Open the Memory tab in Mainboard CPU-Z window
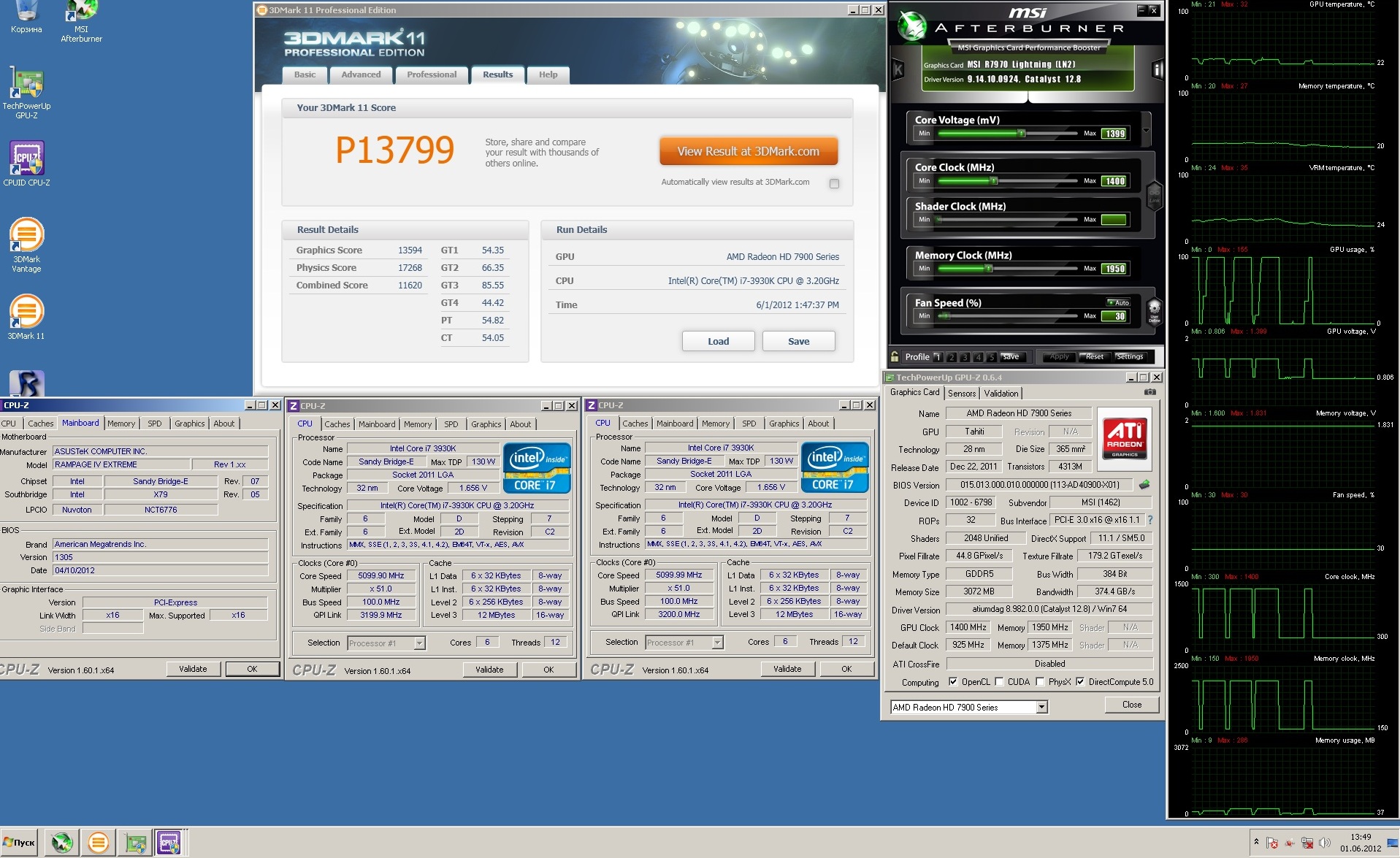Image resolution: width=1400 pixels, height=858 pixels. click(121, 424)
